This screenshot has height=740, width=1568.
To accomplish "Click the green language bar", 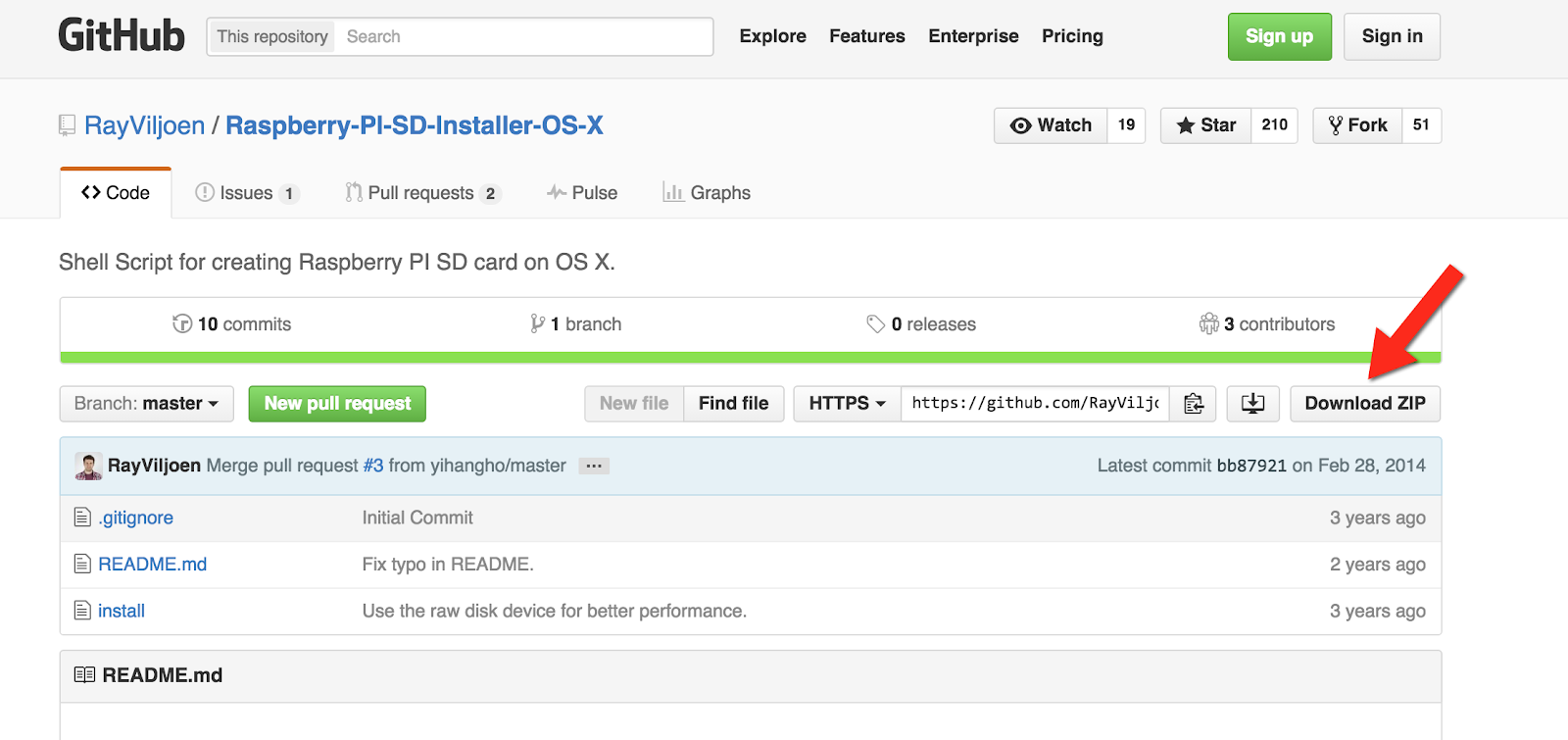I will pyautogui.click(x=750, y=358).
